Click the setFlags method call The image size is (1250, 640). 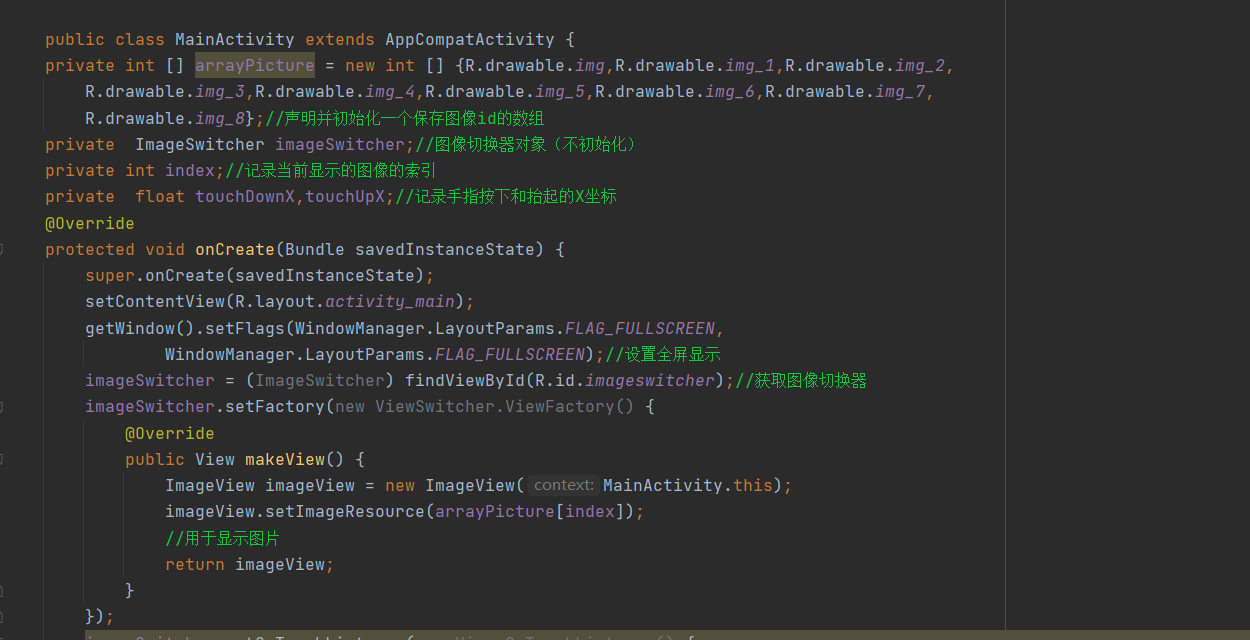point(245,328)
